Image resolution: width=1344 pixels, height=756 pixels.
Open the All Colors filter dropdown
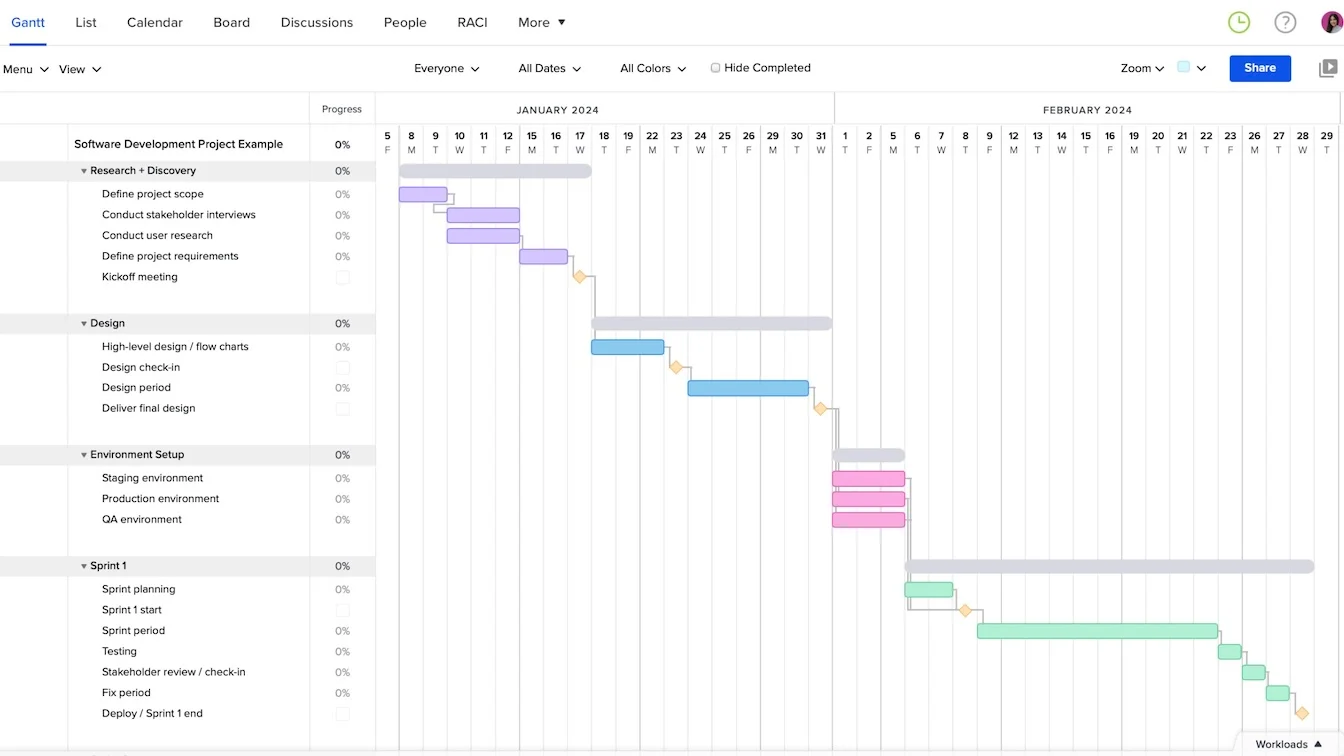[x=651, y=68]
